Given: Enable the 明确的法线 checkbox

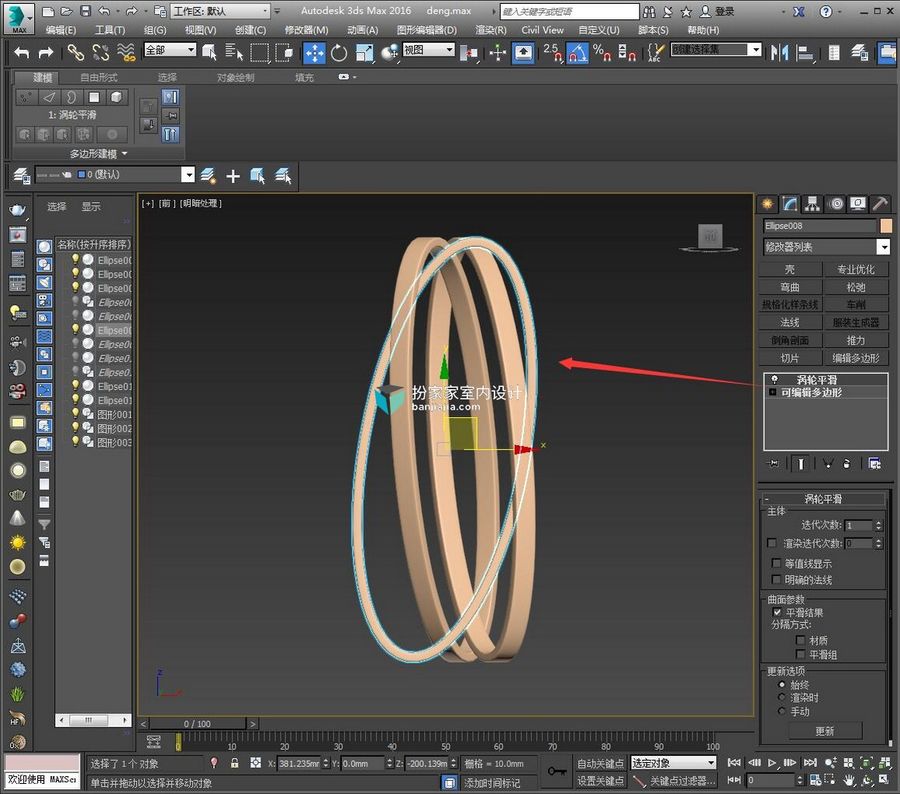Looking at the screenshot, I should 777,579.
